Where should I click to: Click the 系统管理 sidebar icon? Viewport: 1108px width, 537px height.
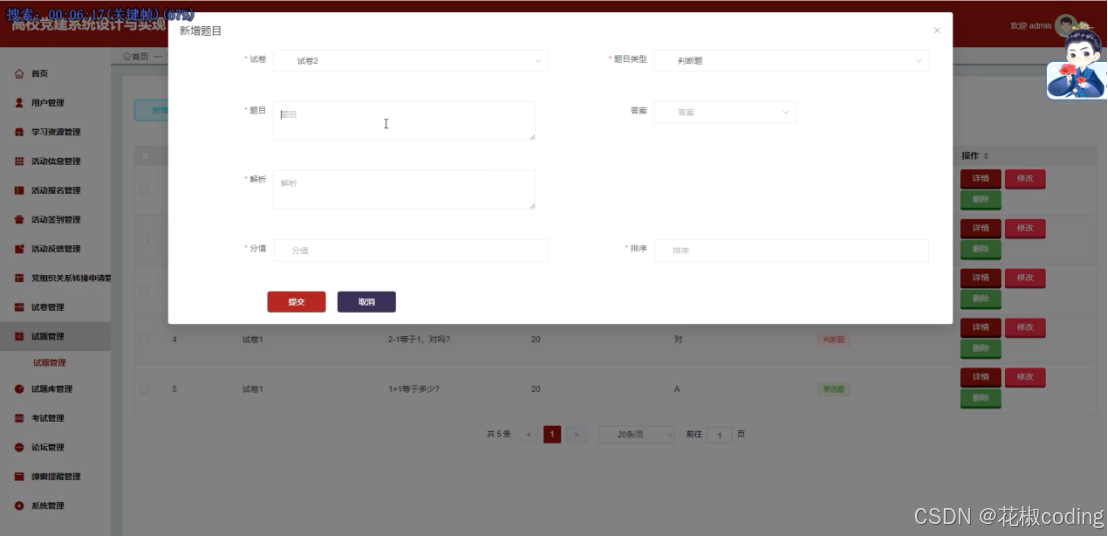(19, 506)
